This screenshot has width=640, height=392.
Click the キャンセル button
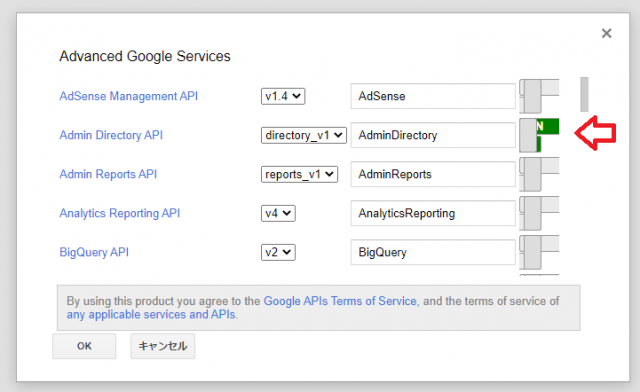pos(162,346)
